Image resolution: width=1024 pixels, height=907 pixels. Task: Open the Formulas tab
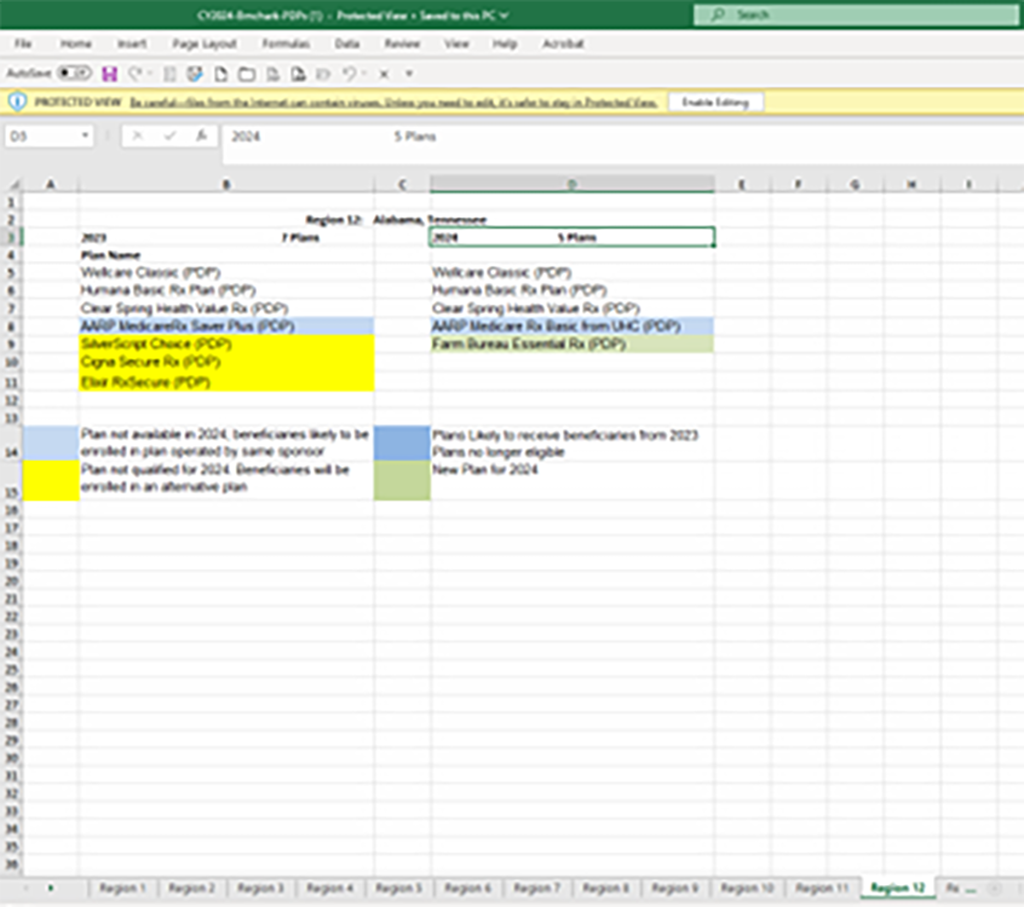click(x=285, y=44)
